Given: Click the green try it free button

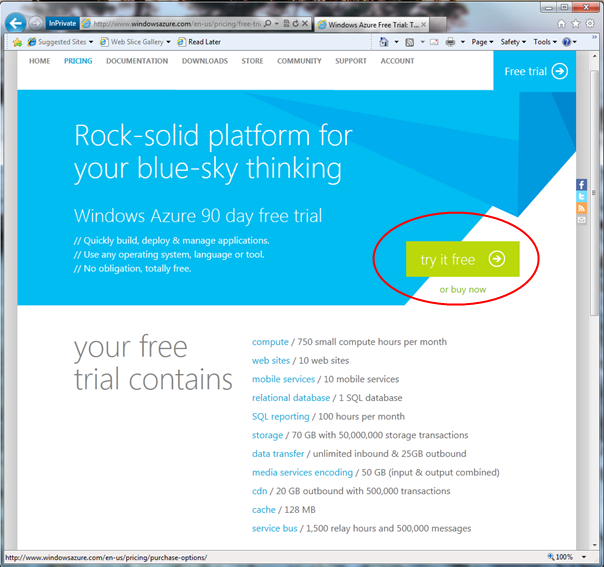Looking at the screenshot, I should point(463,259).
